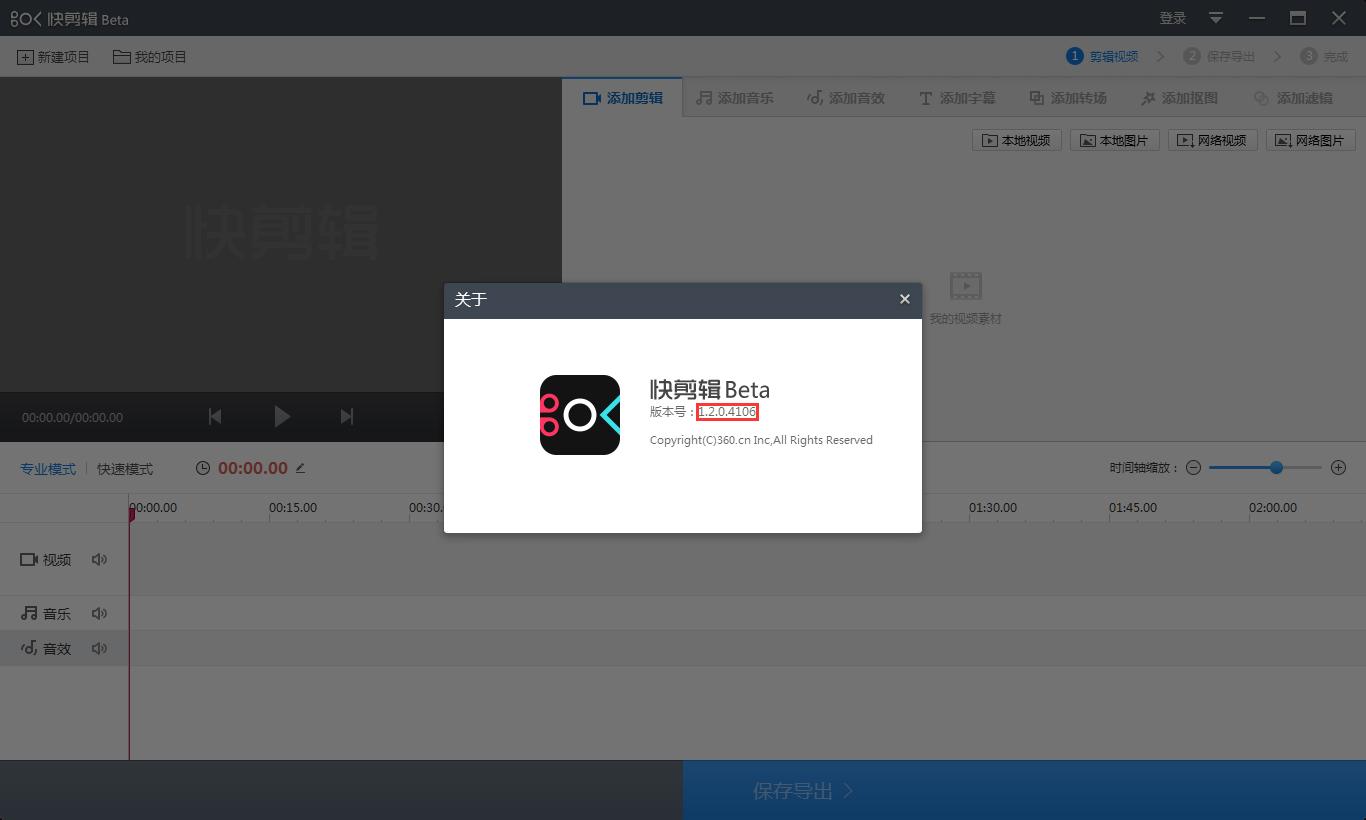The height and width of the screenshot is (820, 1366).
Task: Switch to 快速模式
Action: [x=125, y=469]
